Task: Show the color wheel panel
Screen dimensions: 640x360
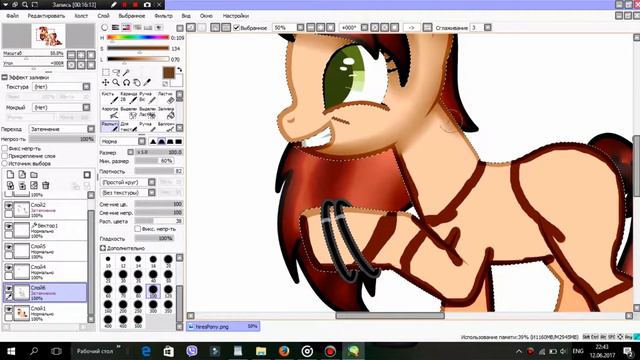Action: [105, 27]
